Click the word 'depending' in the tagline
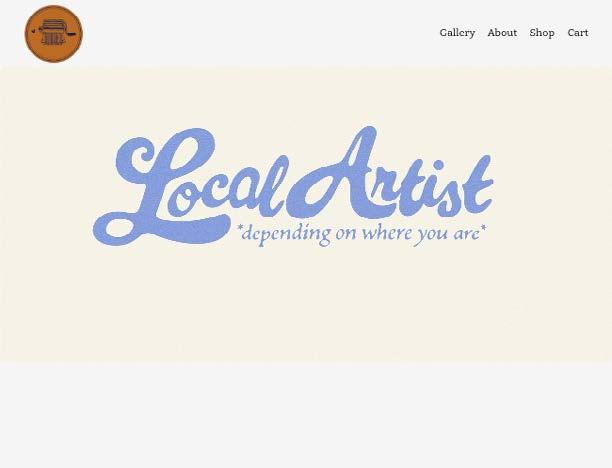The width and height of the screenshot is (612, 468). pyautogui.click(x=286, y=235)
